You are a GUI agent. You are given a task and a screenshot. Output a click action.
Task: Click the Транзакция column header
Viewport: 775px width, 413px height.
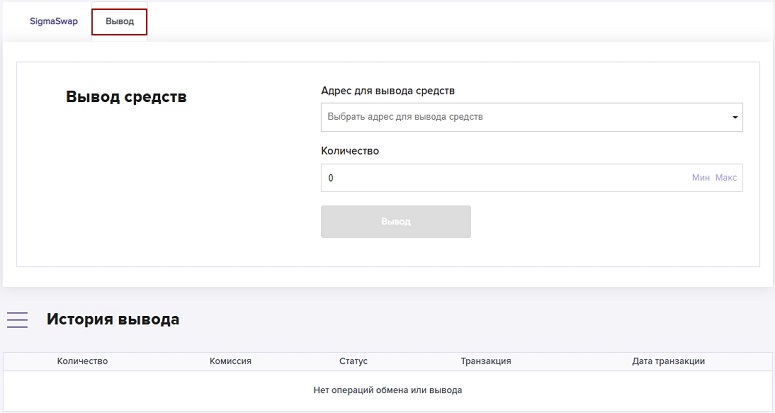pyautogui.click(x=486, y=361)
